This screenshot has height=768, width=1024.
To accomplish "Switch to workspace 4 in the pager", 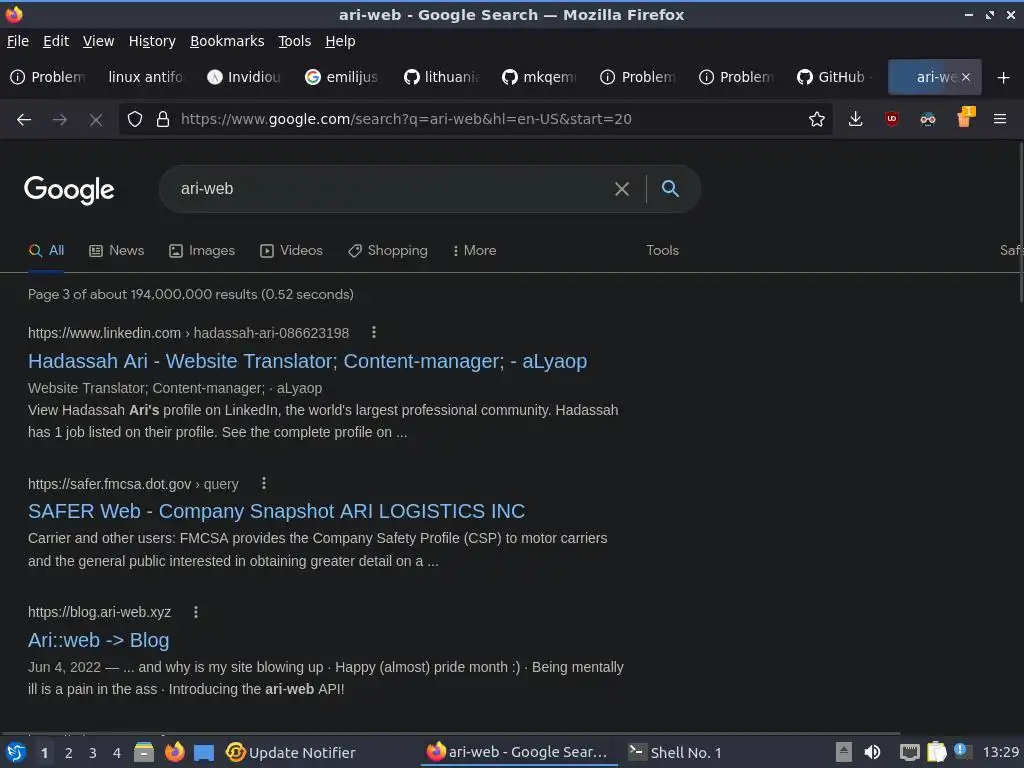I will pyautogui.click(x=117, y=753).
